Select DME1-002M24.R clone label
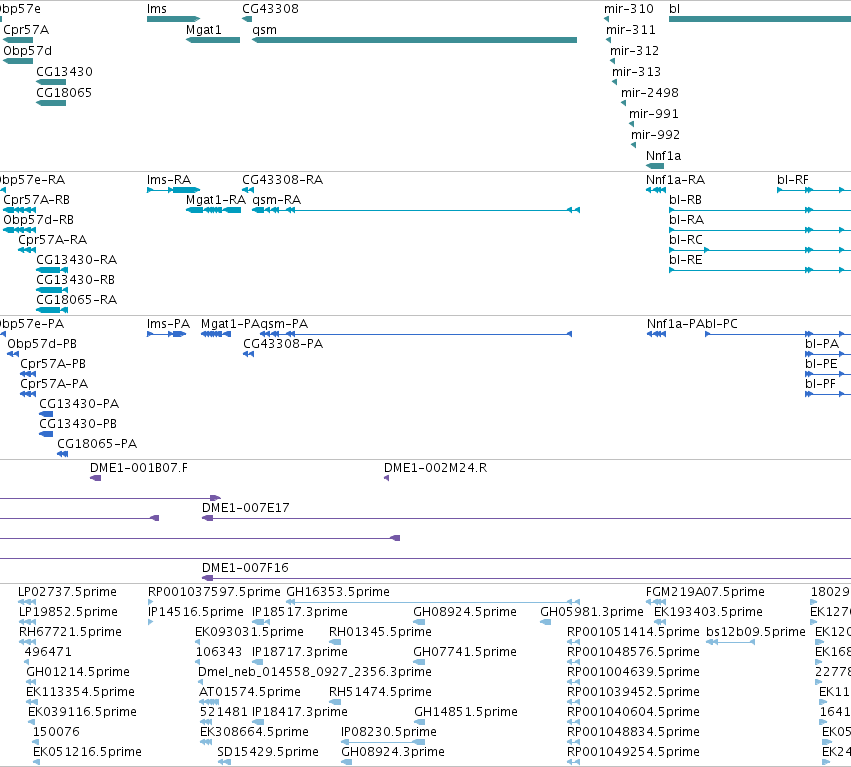The width and height of the screenshot is (851, 767). (x=435, y=468)
